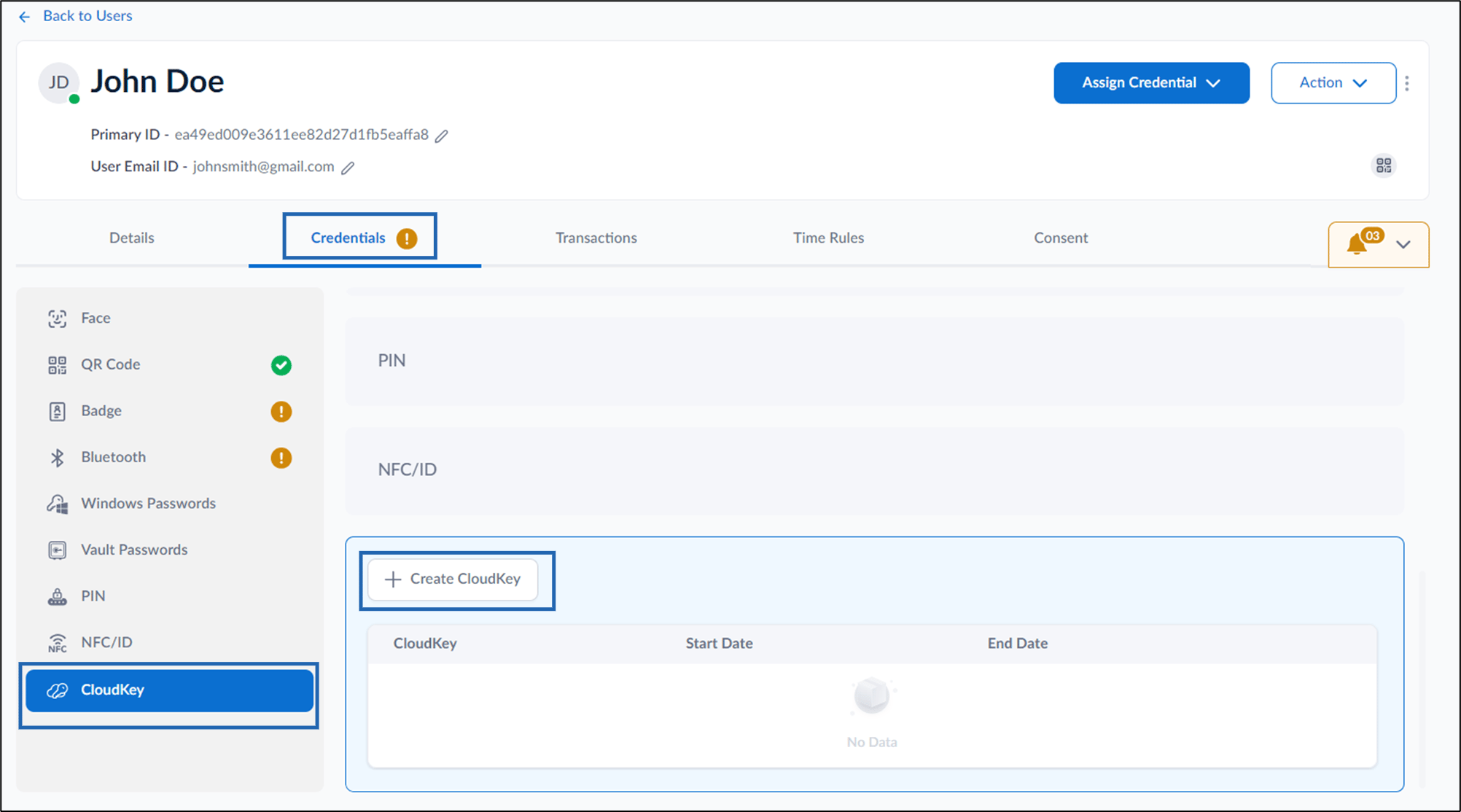Select the NFC/ID icon in sidebar
The width and height of the screenshot is (1461, 812).
click(58, 642)
